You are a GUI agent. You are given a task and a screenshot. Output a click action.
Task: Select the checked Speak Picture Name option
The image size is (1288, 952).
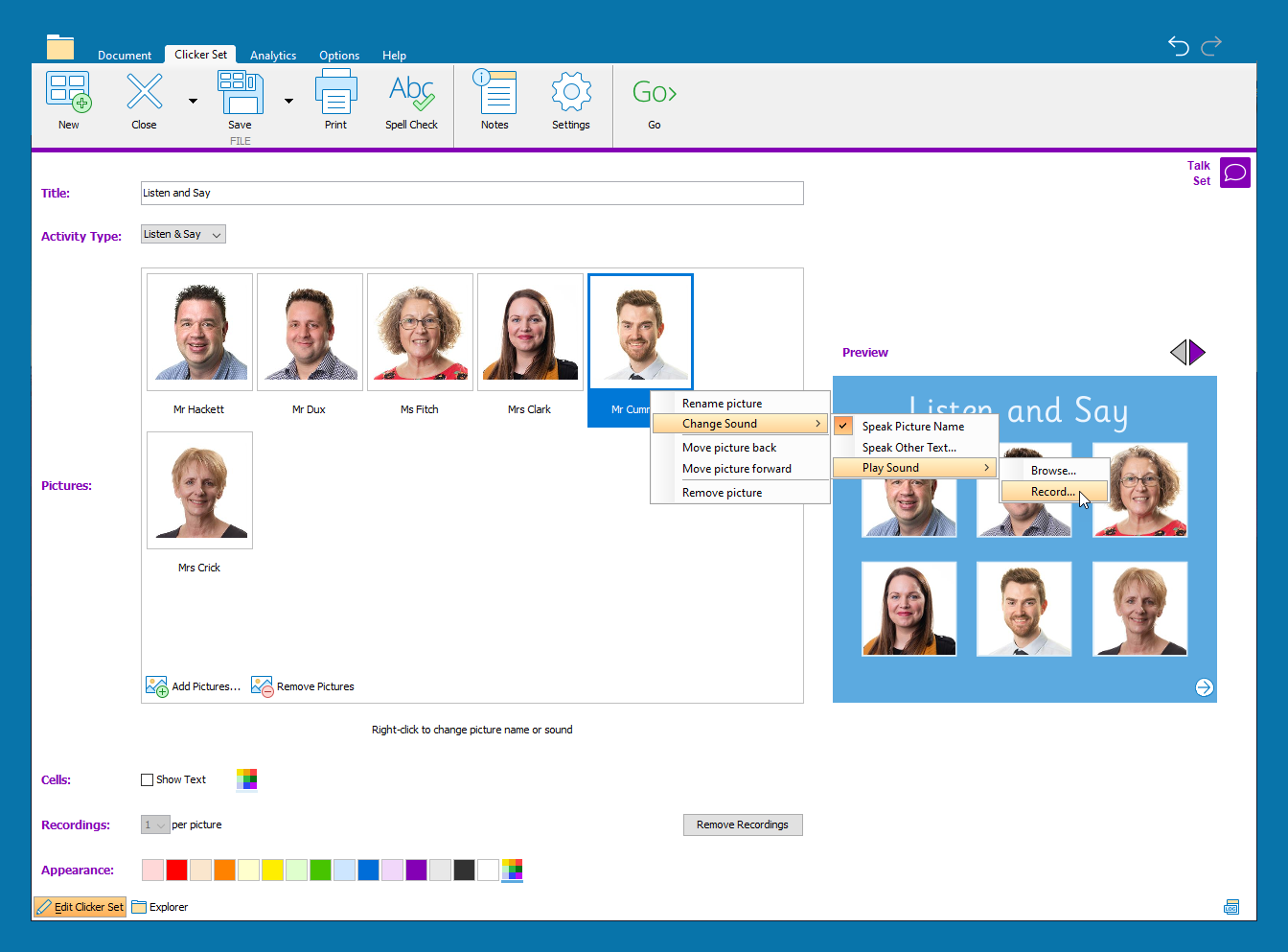pos(912,427)
